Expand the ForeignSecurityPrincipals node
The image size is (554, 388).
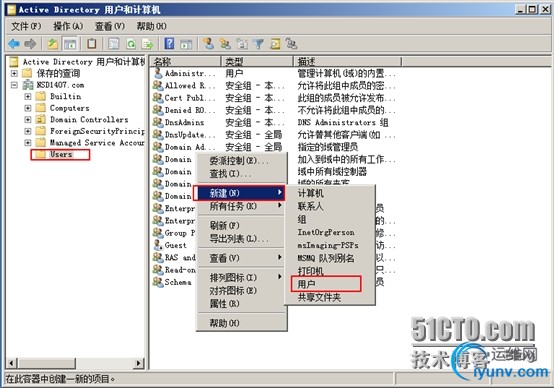click(28, 131)
